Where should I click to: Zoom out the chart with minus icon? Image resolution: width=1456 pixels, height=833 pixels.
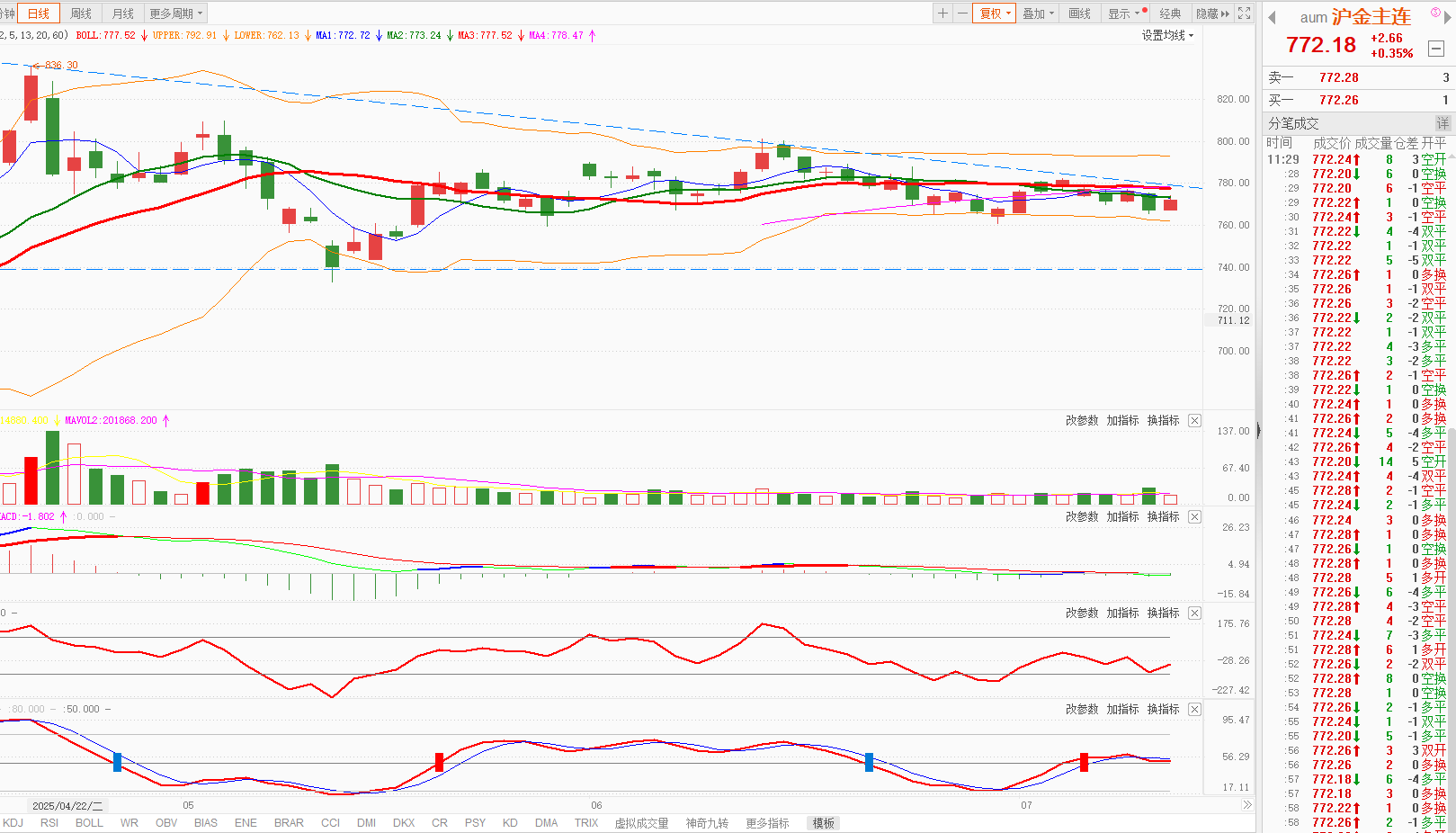962,13
